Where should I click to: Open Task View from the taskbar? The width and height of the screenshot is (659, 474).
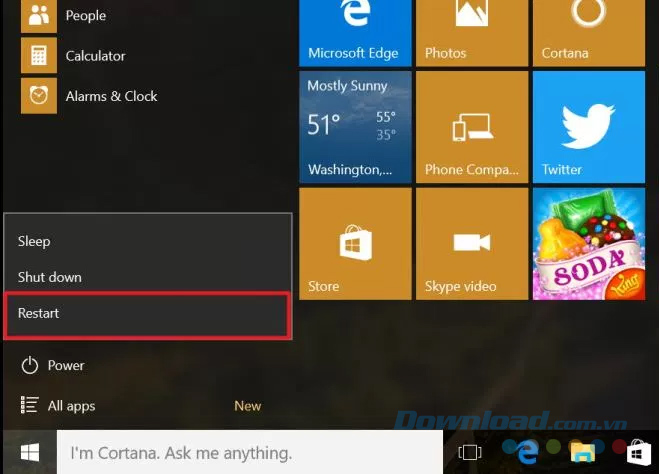[470, 453]
